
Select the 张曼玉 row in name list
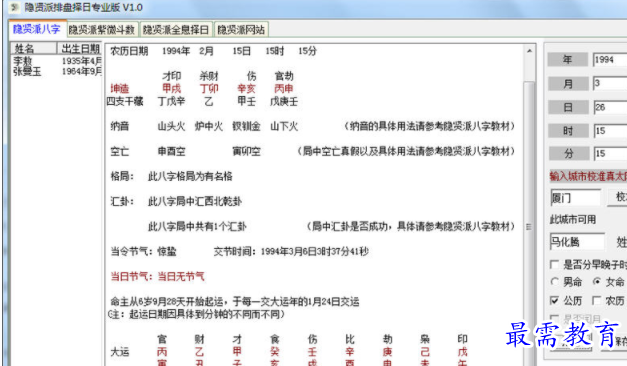(x=56, y=72)
